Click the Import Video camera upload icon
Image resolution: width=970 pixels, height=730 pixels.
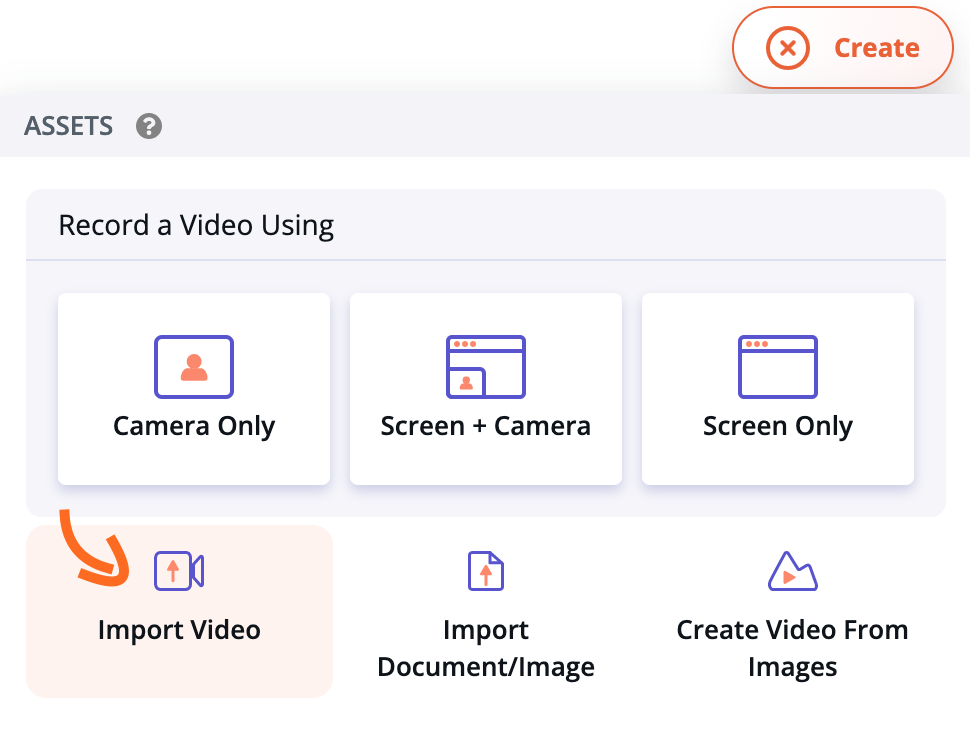tap(179, 570)
